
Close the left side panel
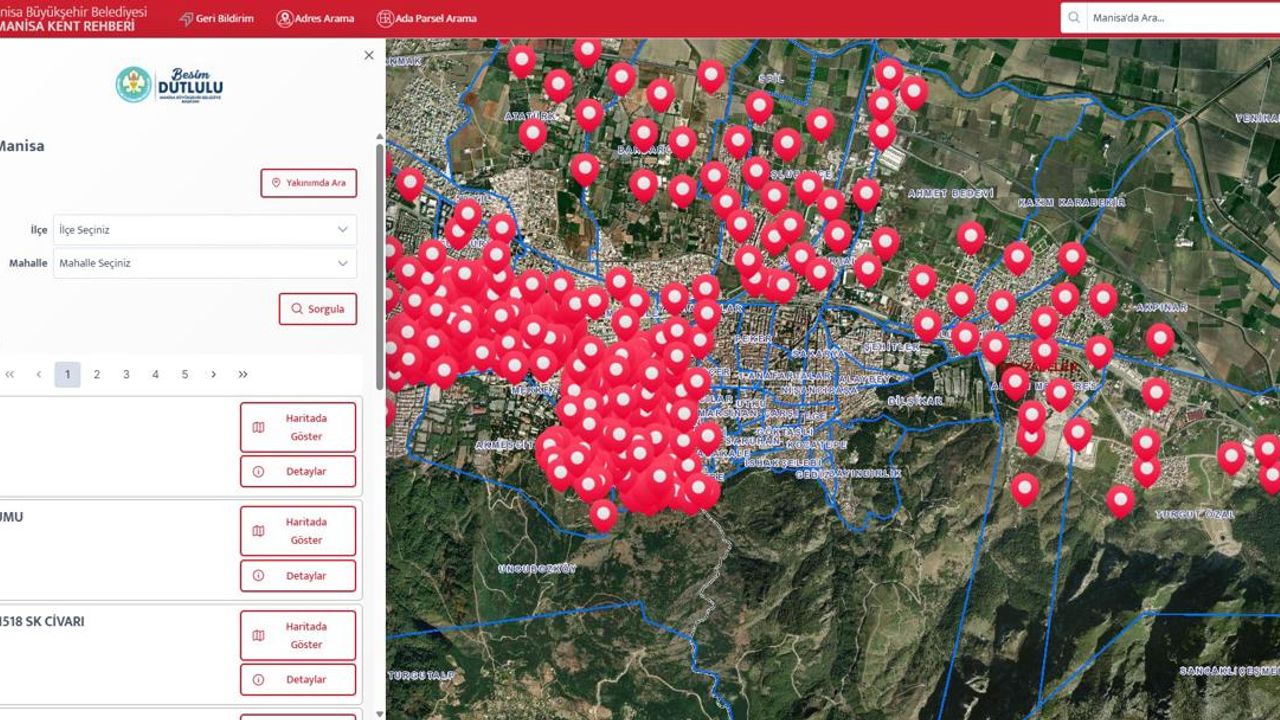pyautogui.click(x=369, y=56)
